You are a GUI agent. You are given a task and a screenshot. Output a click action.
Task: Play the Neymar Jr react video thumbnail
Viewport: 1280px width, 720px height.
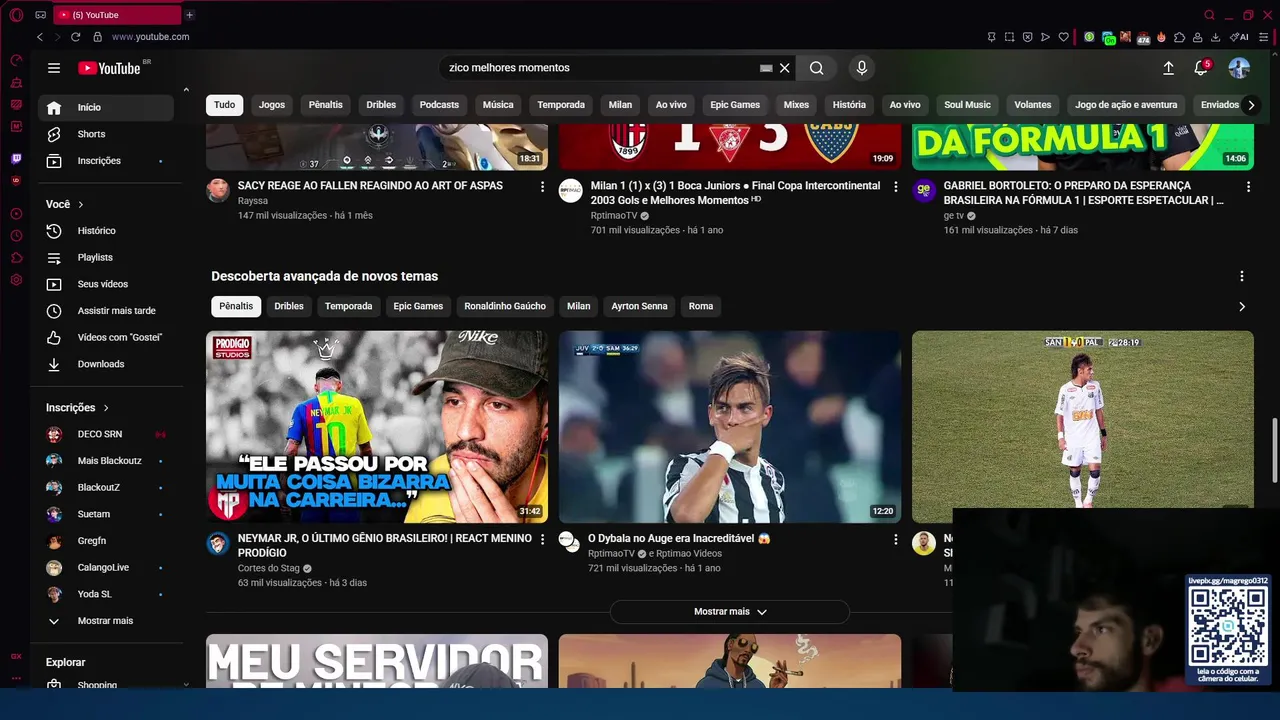point(377,427)
